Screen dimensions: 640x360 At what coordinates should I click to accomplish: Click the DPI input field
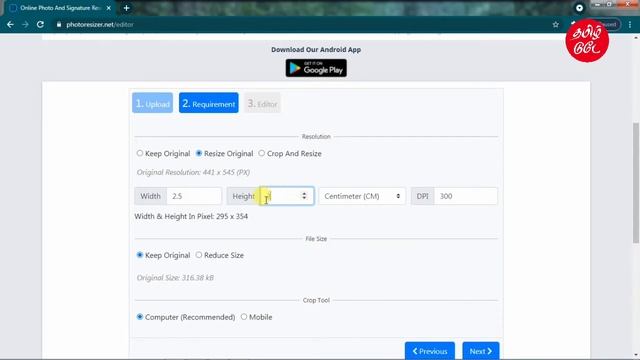click(x=466, y=196)
